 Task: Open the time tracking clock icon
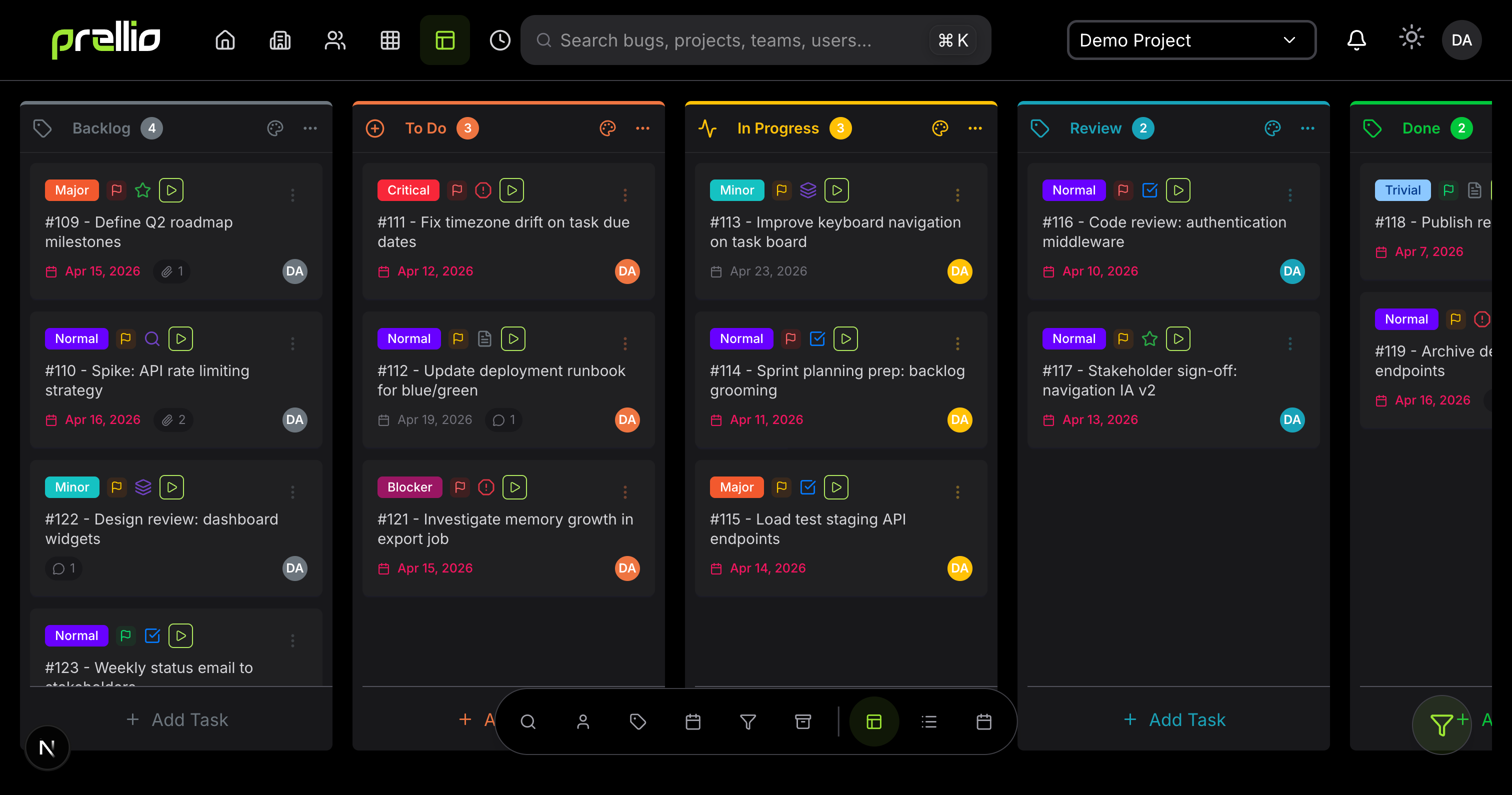pos(500,40)
